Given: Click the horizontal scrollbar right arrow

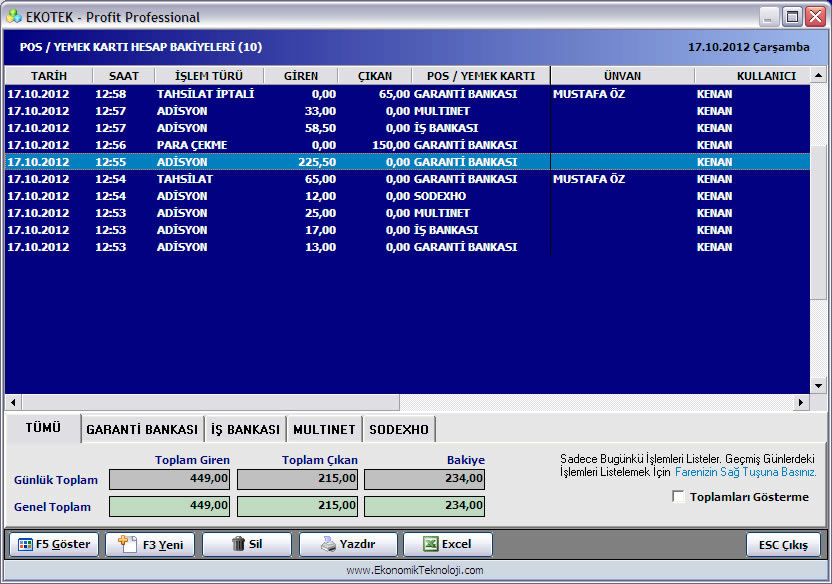Looking at the screenshot, I should point(801,403).
